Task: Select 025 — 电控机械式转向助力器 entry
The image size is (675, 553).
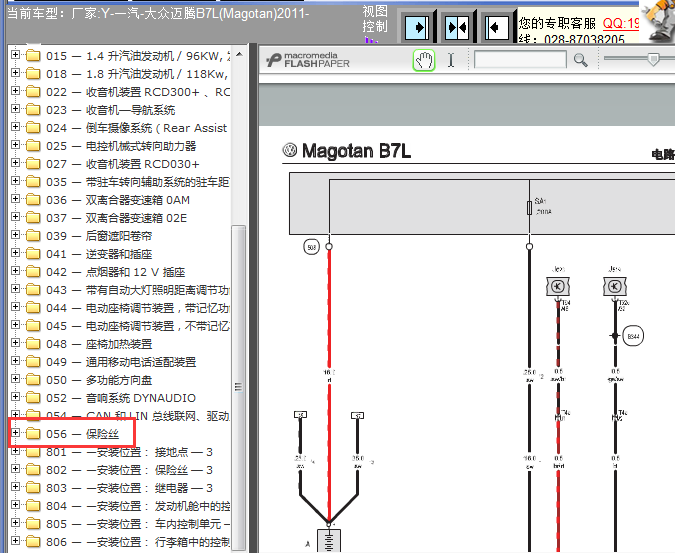Action: [121, 146]
